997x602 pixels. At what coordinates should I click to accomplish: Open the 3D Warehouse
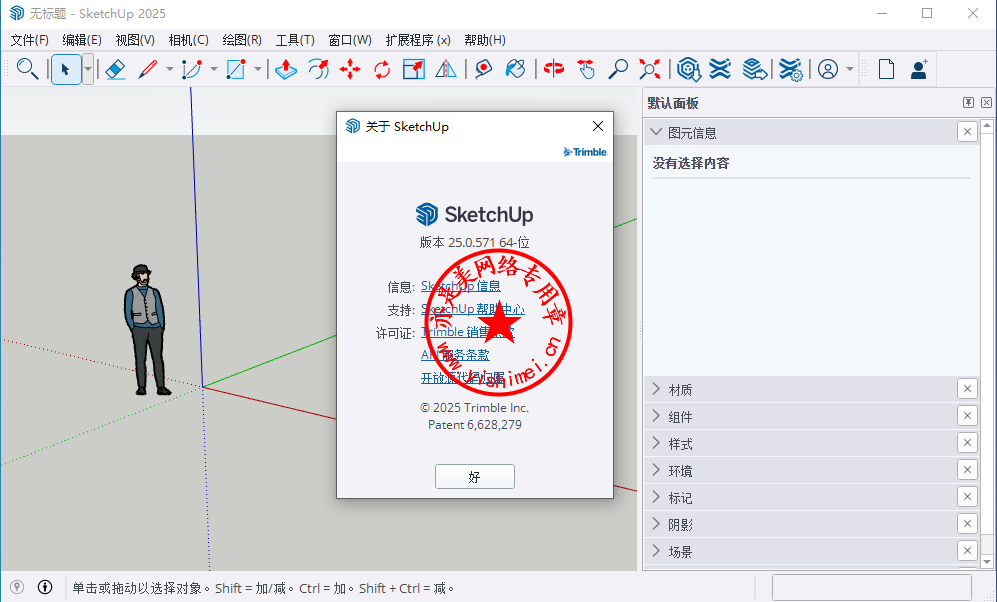pos(689,69)
